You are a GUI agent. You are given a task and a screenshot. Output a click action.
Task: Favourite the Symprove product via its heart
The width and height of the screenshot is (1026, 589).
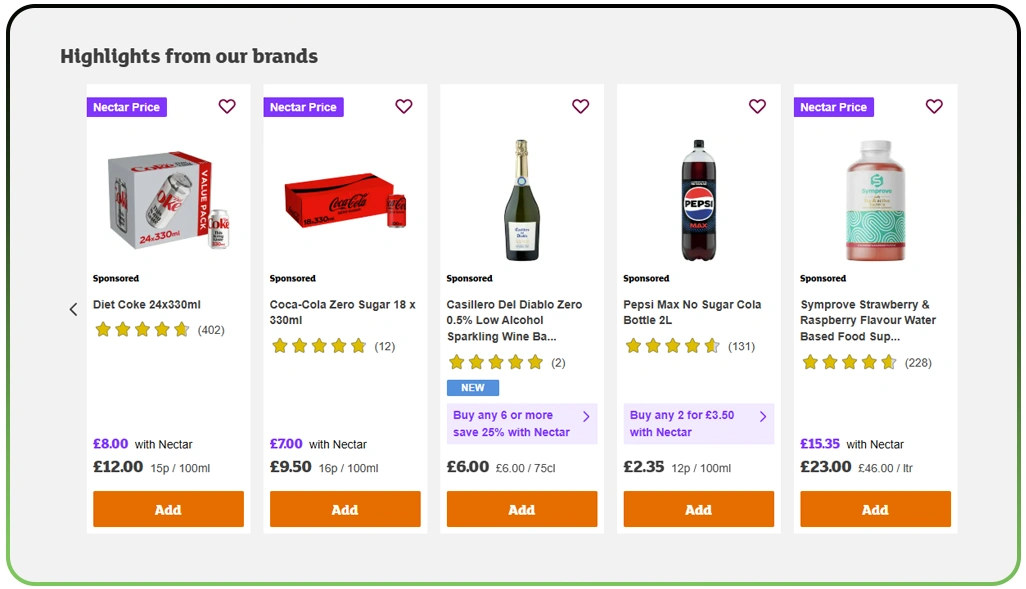(x=934, y=106)
